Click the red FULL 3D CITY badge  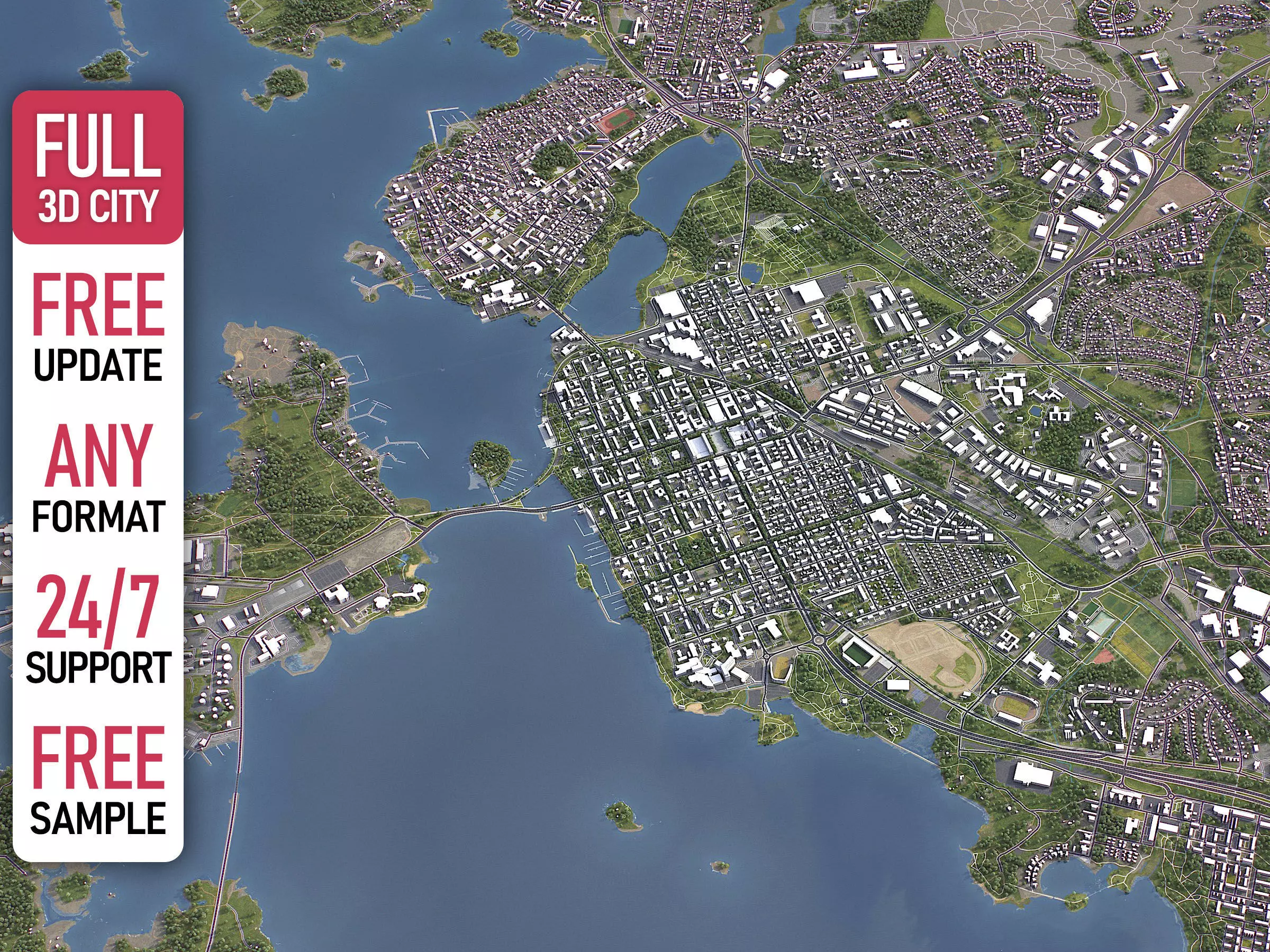coord(97,168)
